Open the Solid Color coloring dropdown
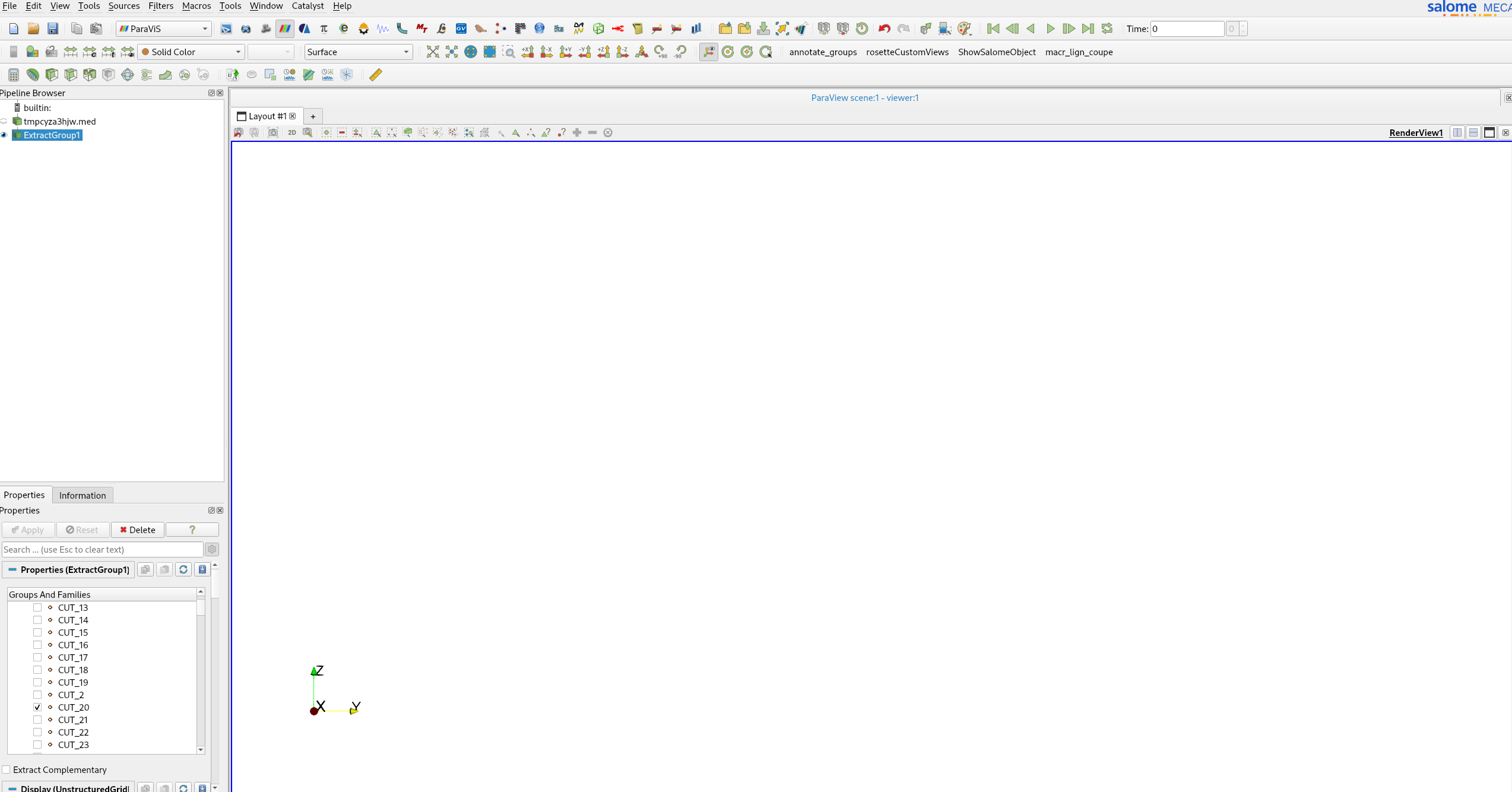The height and width of the screenshot is (792, 1512). [191, 52]
